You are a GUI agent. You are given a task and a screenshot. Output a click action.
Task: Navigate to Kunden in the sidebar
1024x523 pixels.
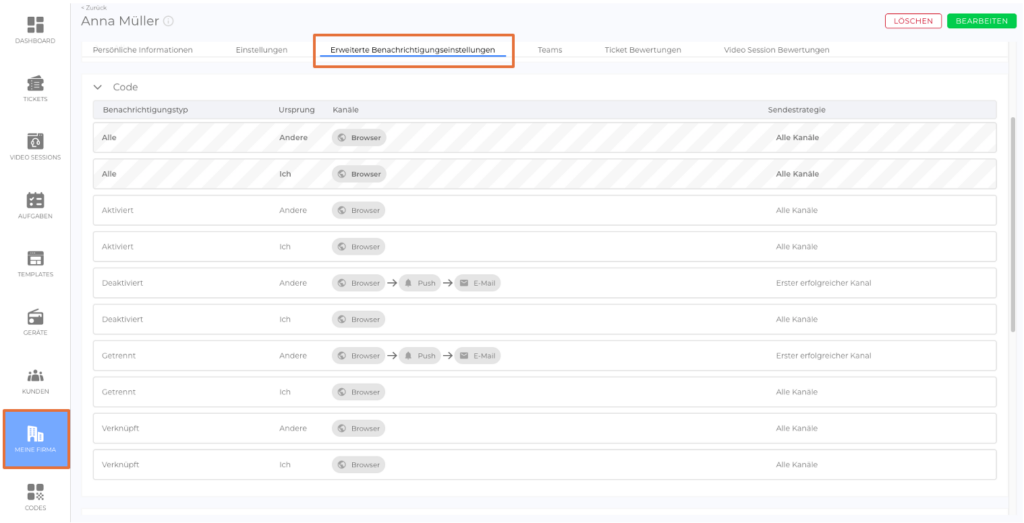[35, 376]
